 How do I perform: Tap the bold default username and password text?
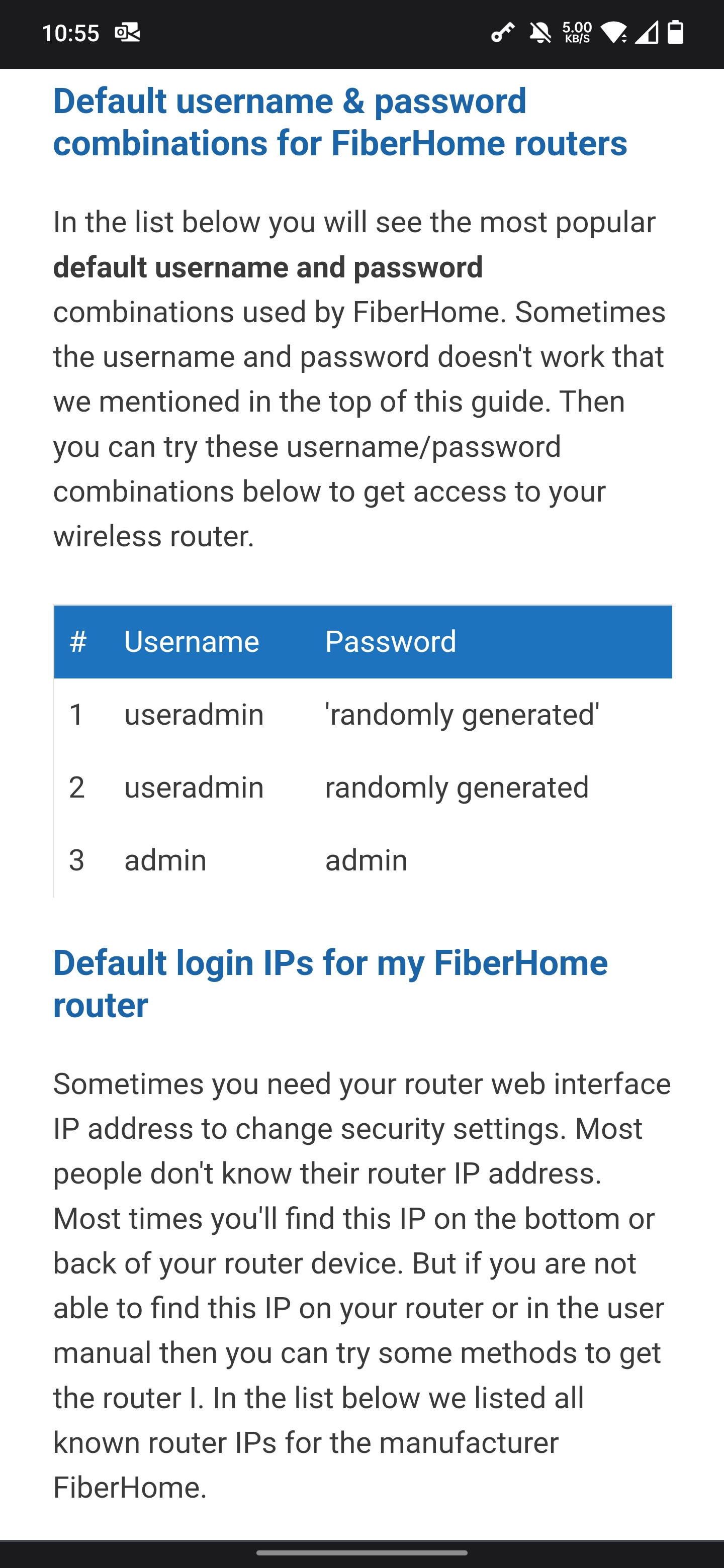point(268,268)
